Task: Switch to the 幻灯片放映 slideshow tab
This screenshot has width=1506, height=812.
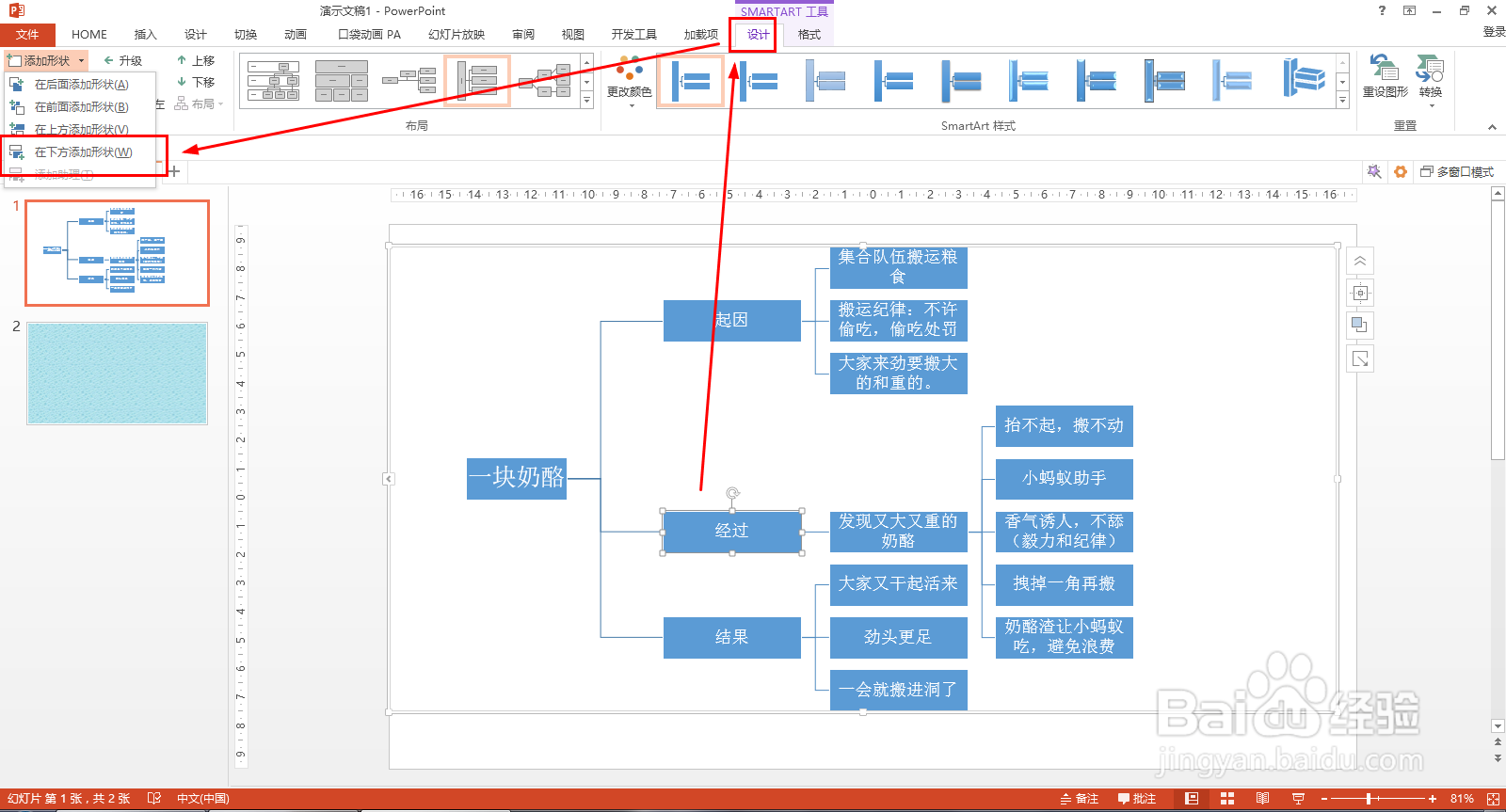Action: (457, 35)
